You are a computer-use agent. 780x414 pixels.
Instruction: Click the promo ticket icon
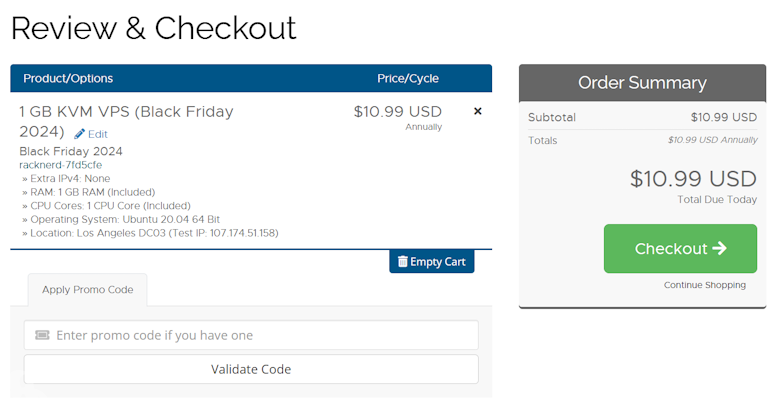(42, 335)
